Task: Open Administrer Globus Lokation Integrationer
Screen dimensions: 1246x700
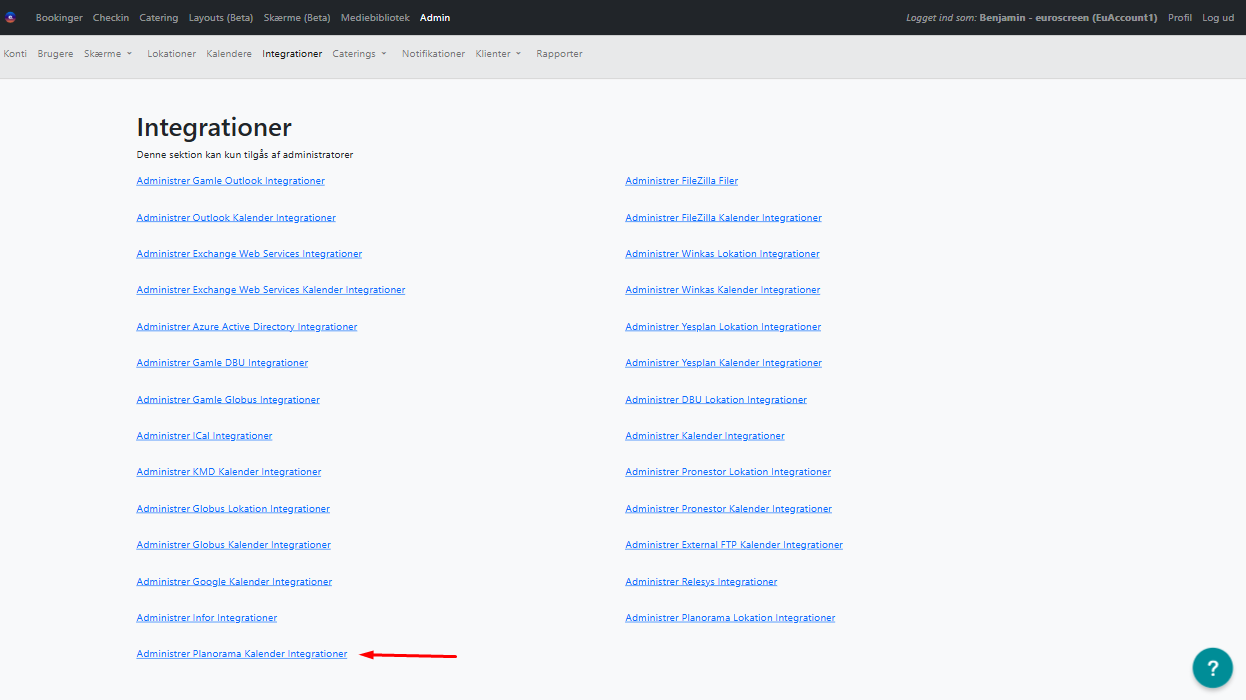Action: pos(233,509)
